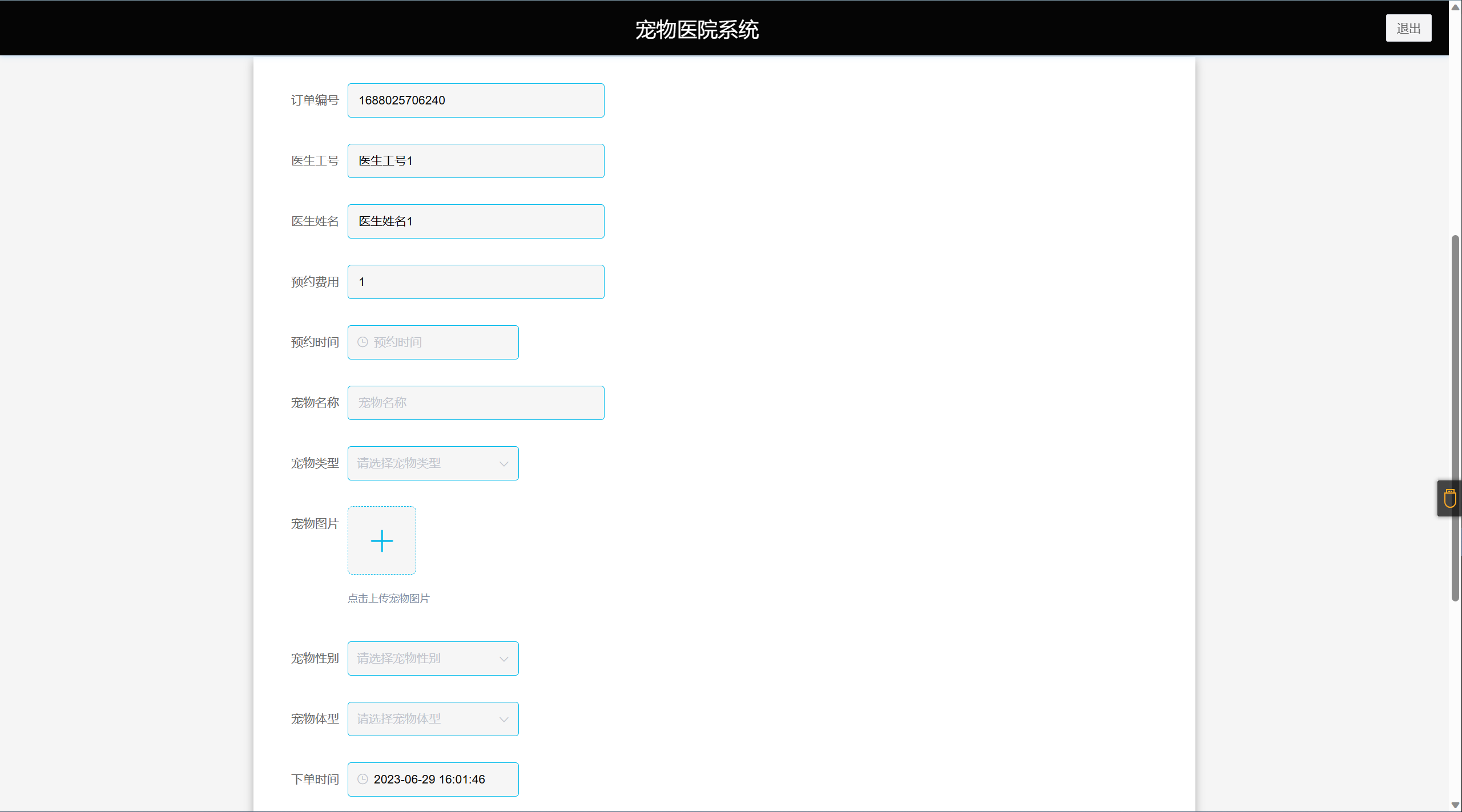The width and height of the screenshot is (1462, 812).
Task: Focus the 订单编号 input field
Action: pos(476,100)
